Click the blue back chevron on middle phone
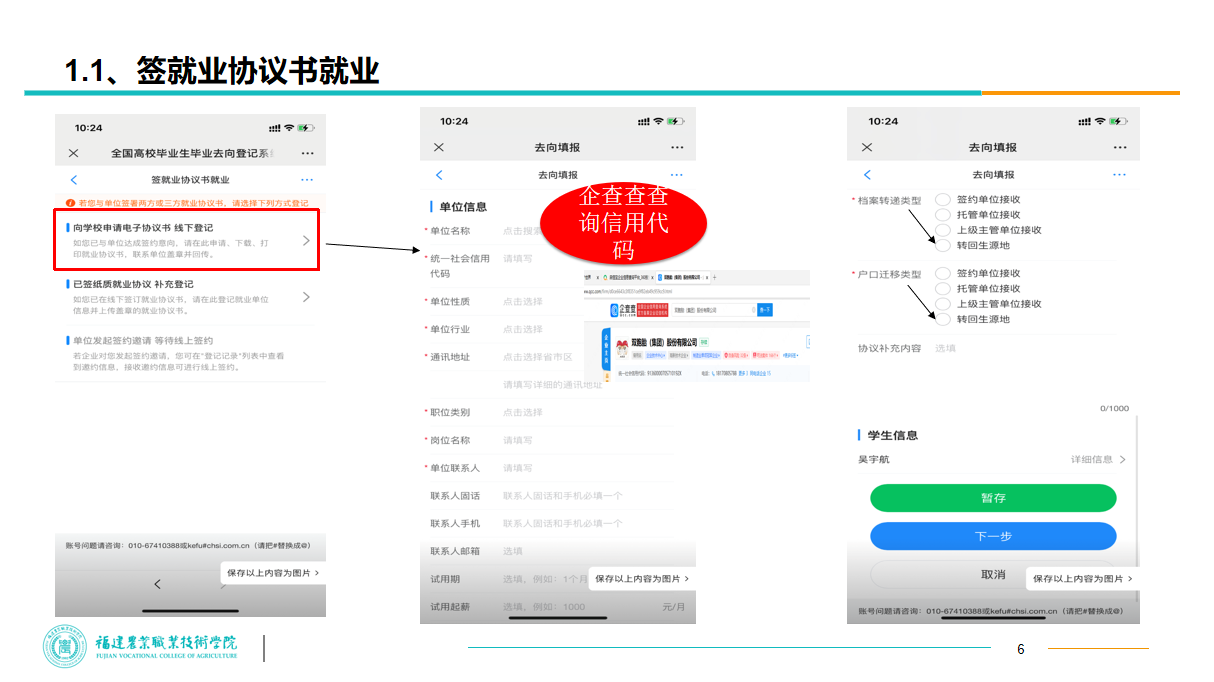Image resolution: width=1214 pixels, height=682 pixels. [439, 175]
